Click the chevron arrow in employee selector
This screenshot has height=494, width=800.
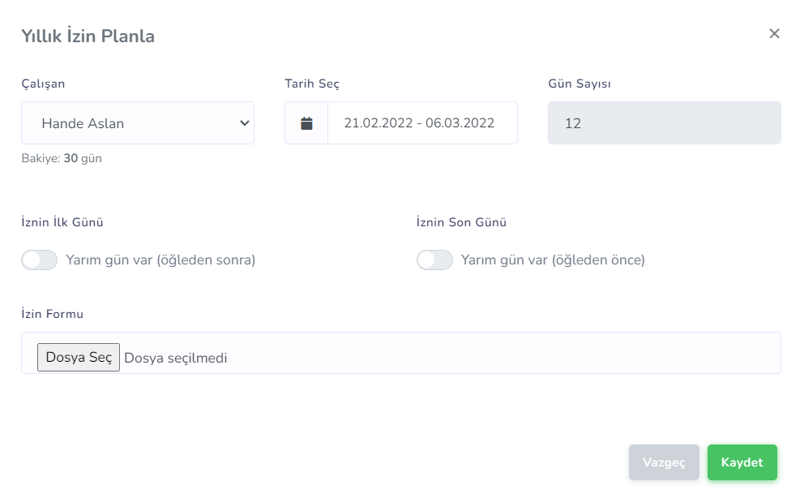point(244,123)
